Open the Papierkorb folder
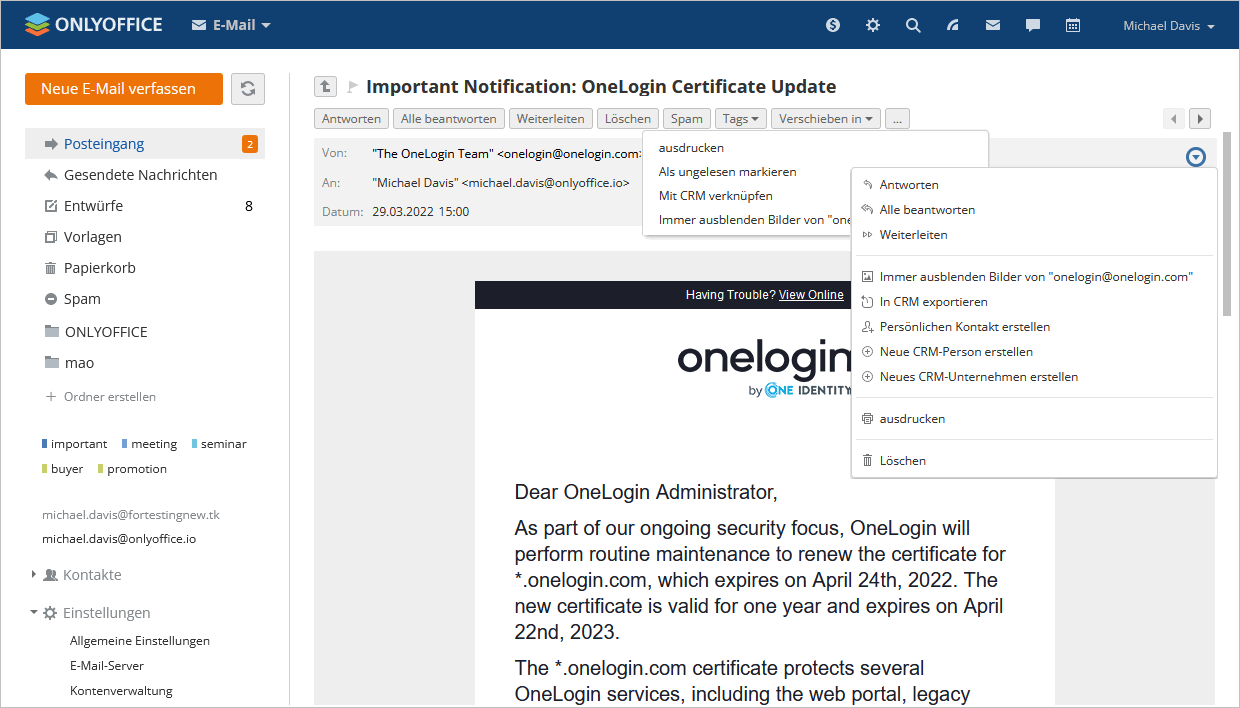The image size is (1240, 708). [x=145, y=268]
